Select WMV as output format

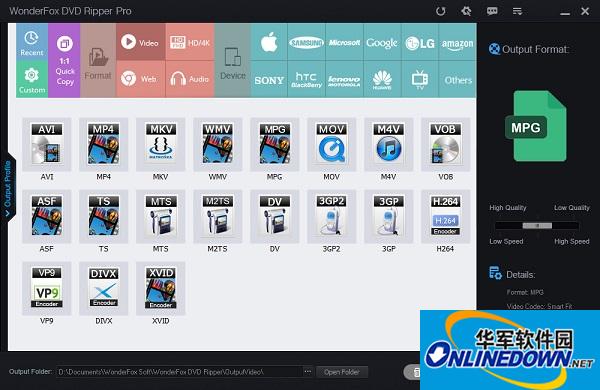pyautogui.click(x=218, y=144)
